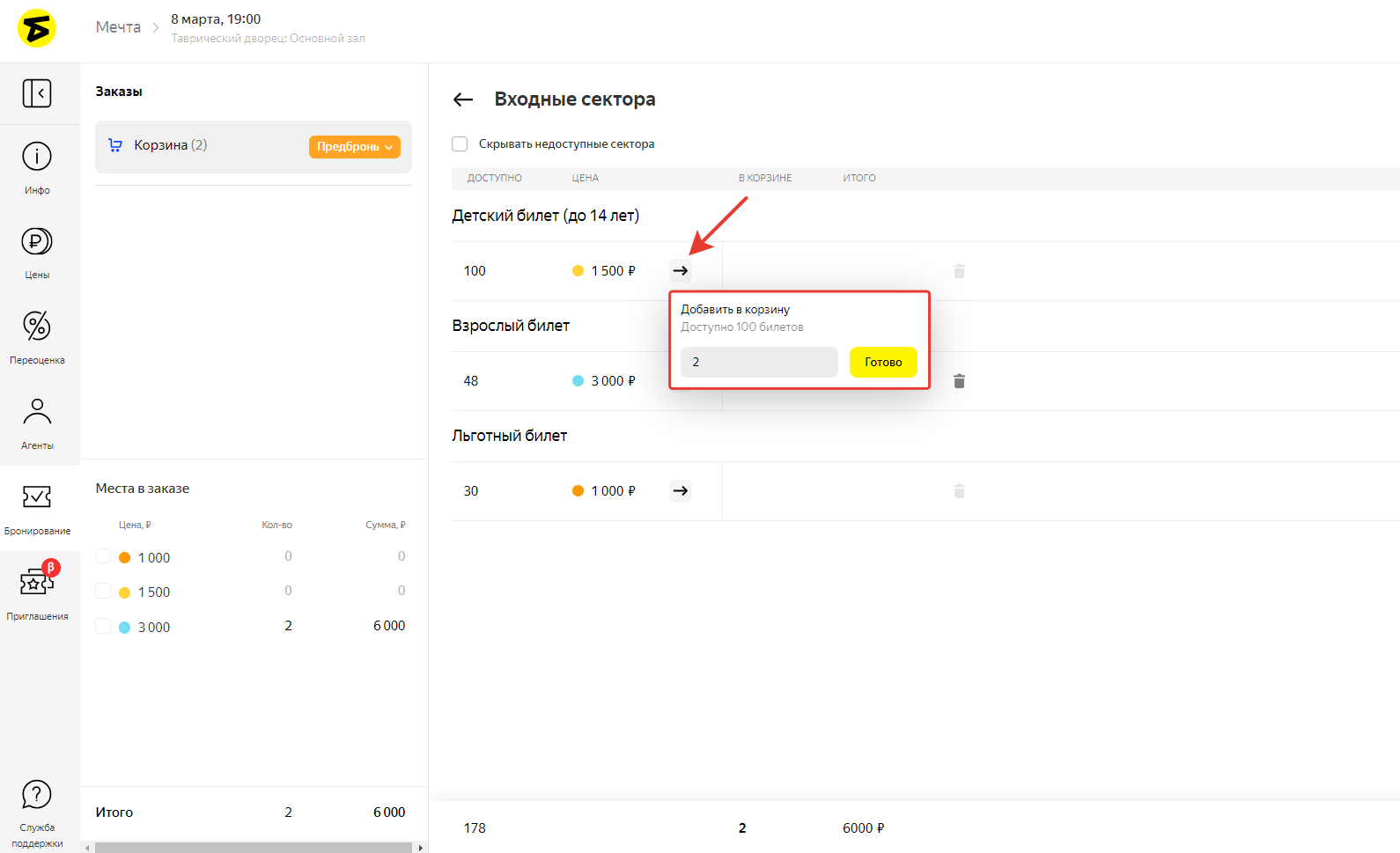Collapse the left sidebar panel icon
The width and height of the screenshot is (1400, 853).
click(37, 93)
